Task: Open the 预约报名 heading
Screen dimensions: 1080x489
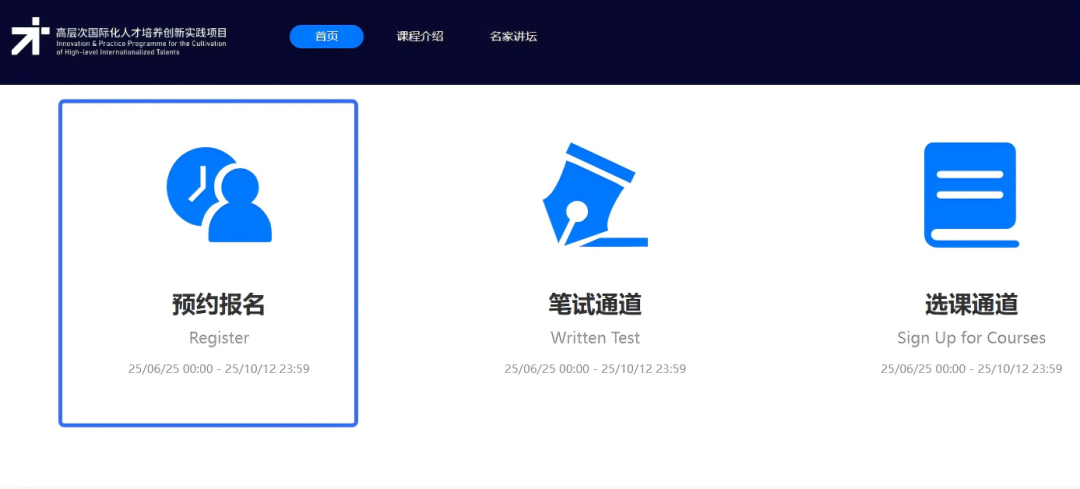Action: [218, 304]
